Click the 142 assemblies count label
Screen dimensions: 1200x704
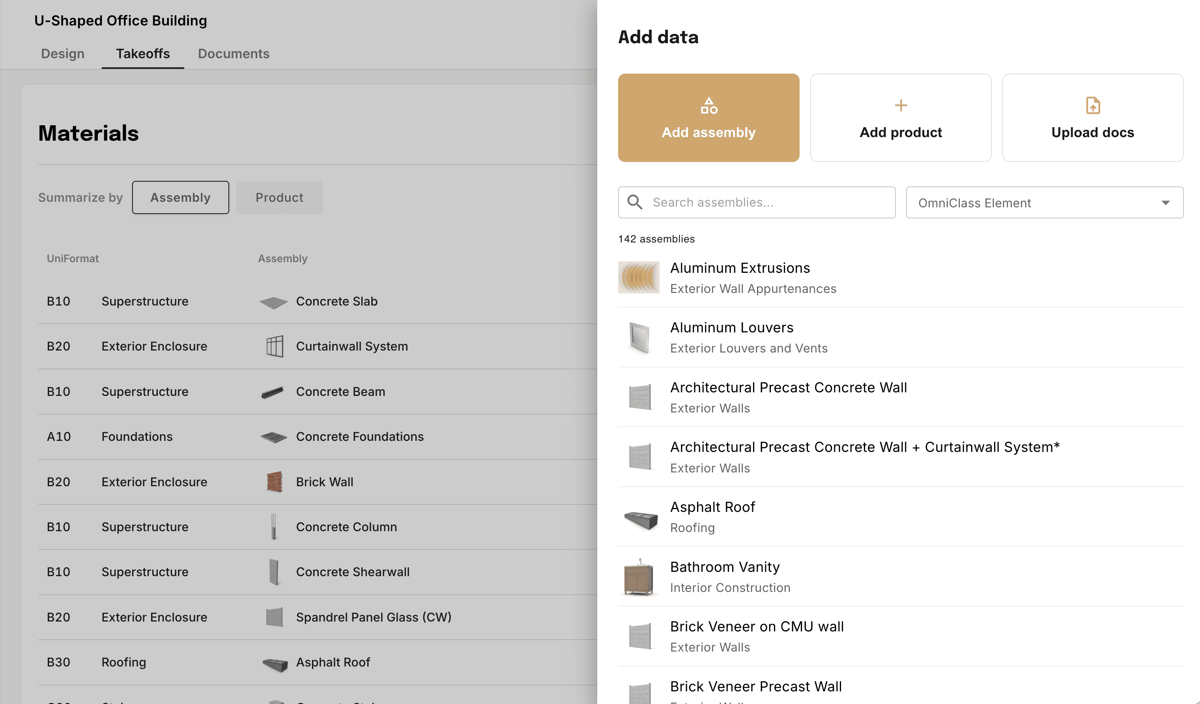coord(656,239)
